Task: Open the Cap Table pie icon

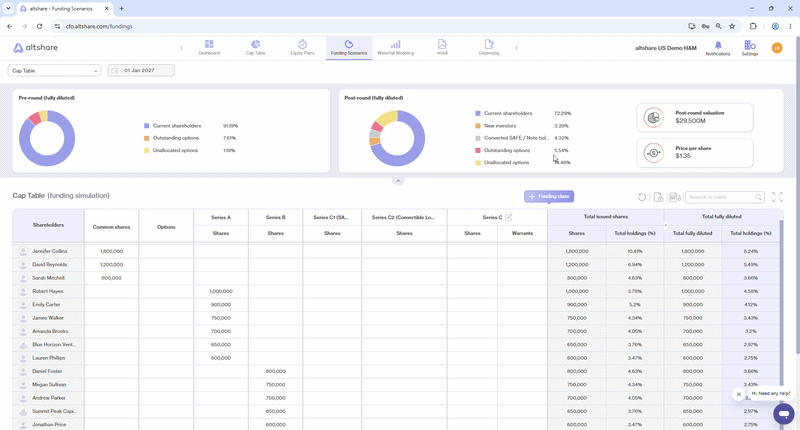Action: [x=256, y=44]
